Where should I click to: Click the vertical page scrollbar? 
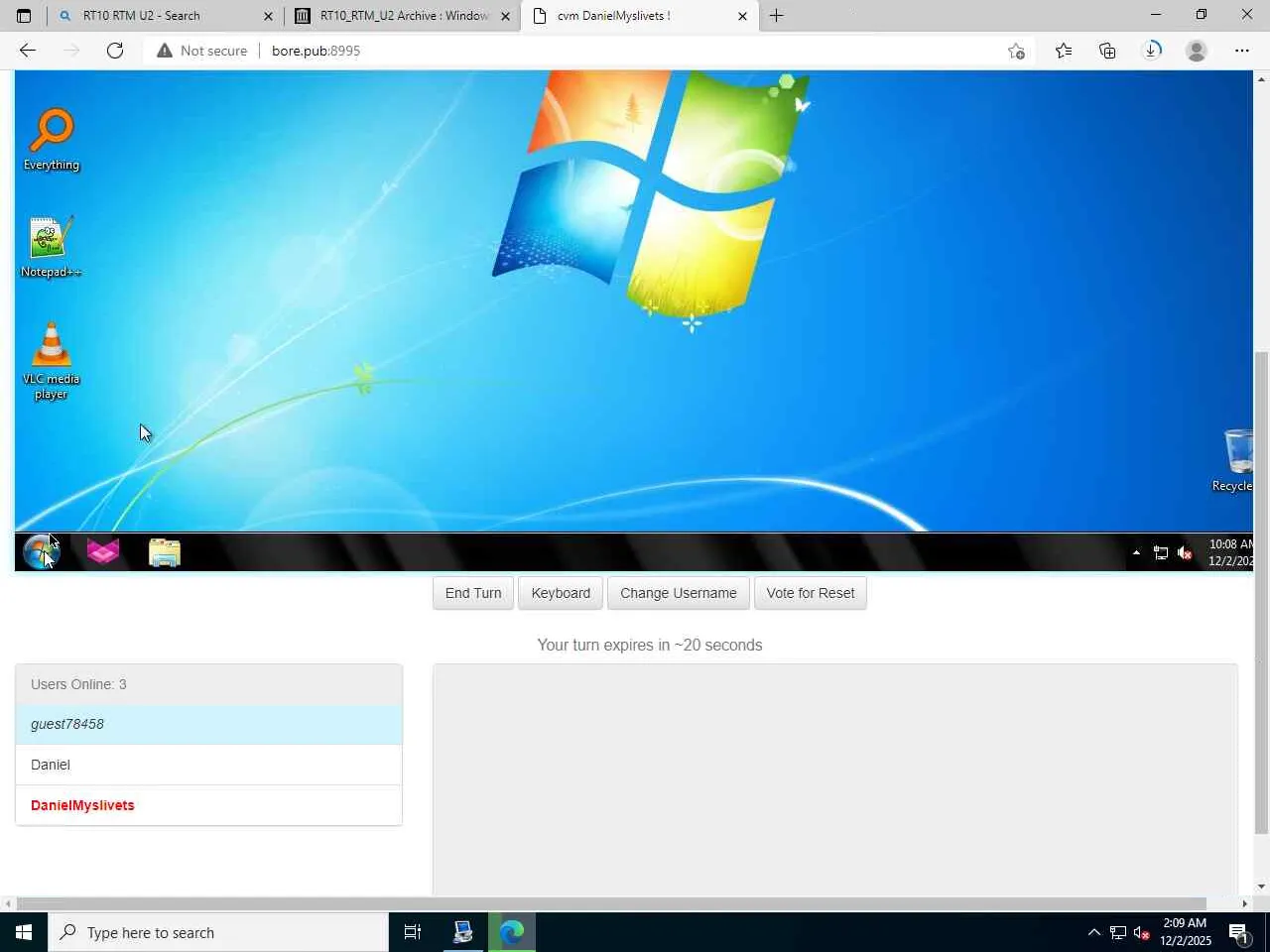[x=1262, y=592]
